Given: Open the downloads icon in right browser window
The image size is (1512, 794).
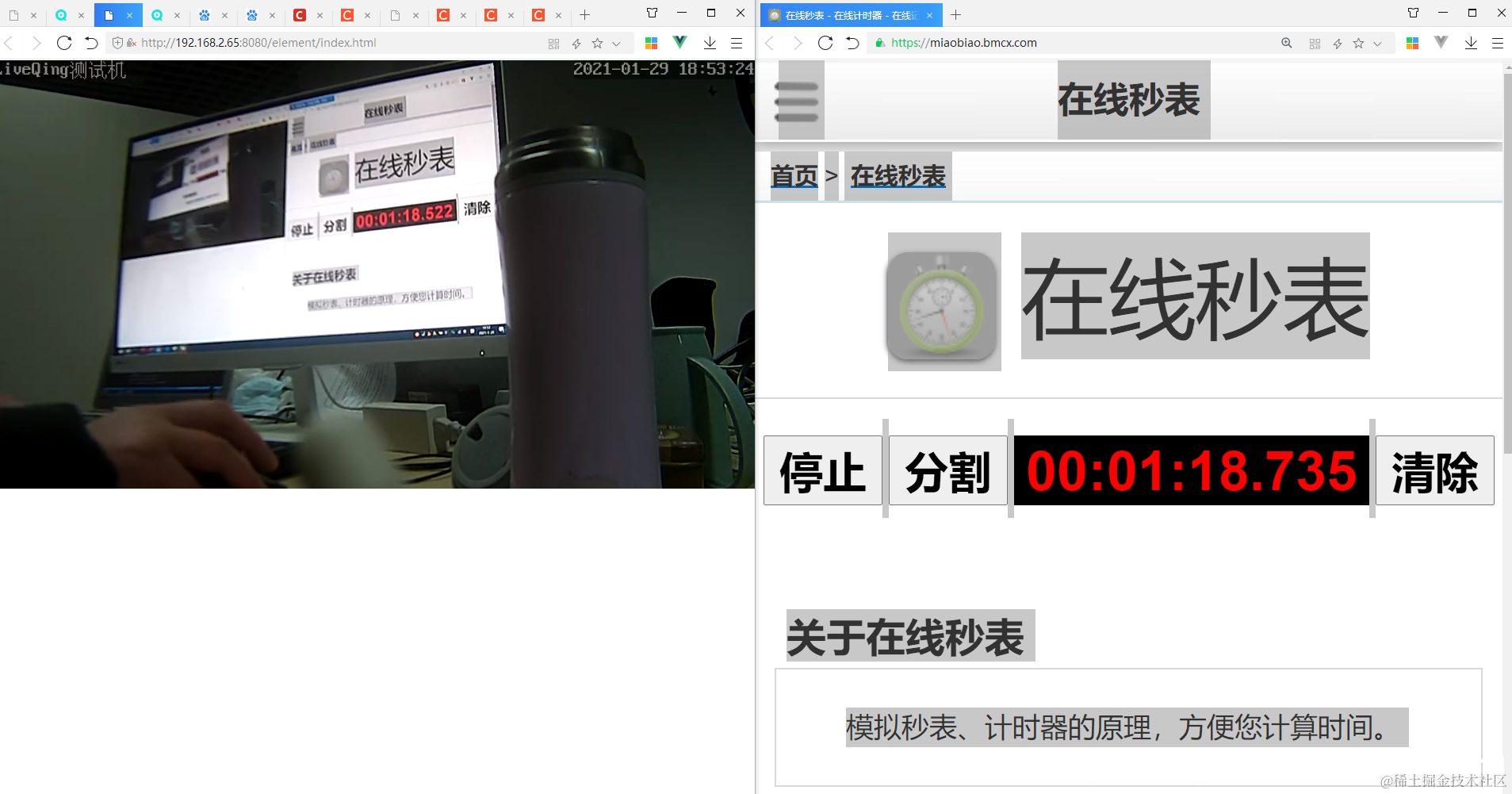Looking at the screenshot, I should [1471, 43].
